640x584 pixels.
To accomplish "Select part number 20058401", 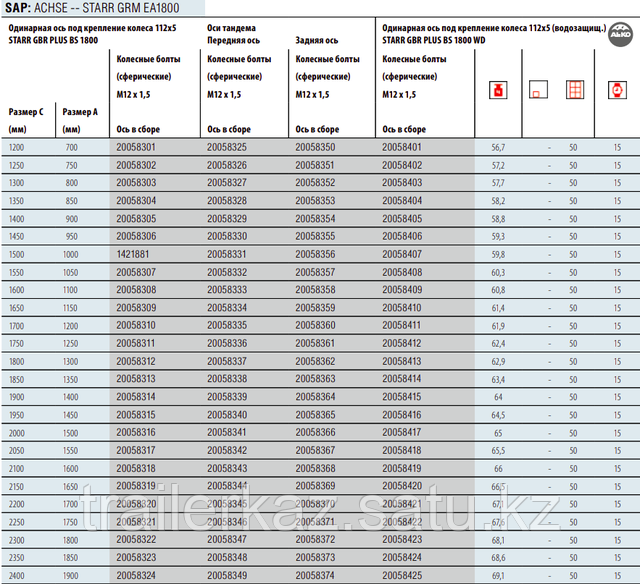I will 402,147.
